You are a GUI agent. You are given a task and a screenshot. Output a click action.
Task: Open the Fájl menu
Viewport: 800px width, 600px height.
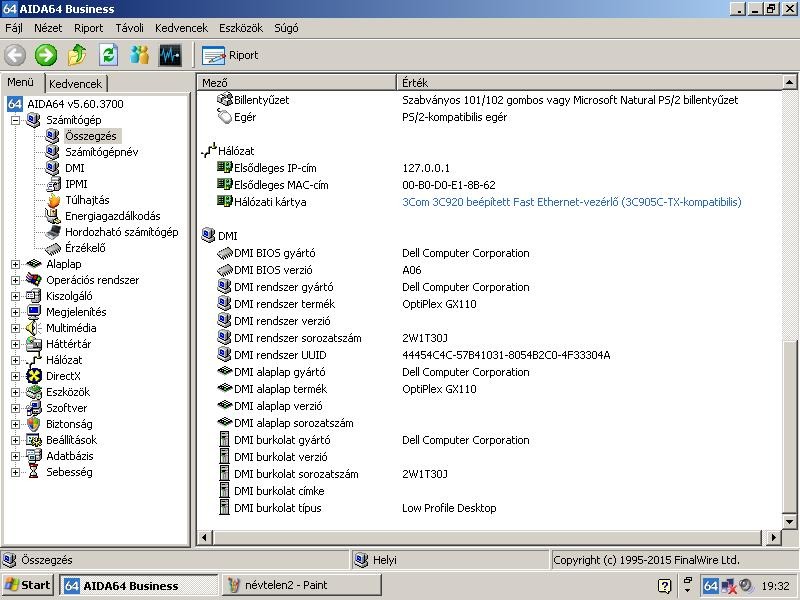14,28
